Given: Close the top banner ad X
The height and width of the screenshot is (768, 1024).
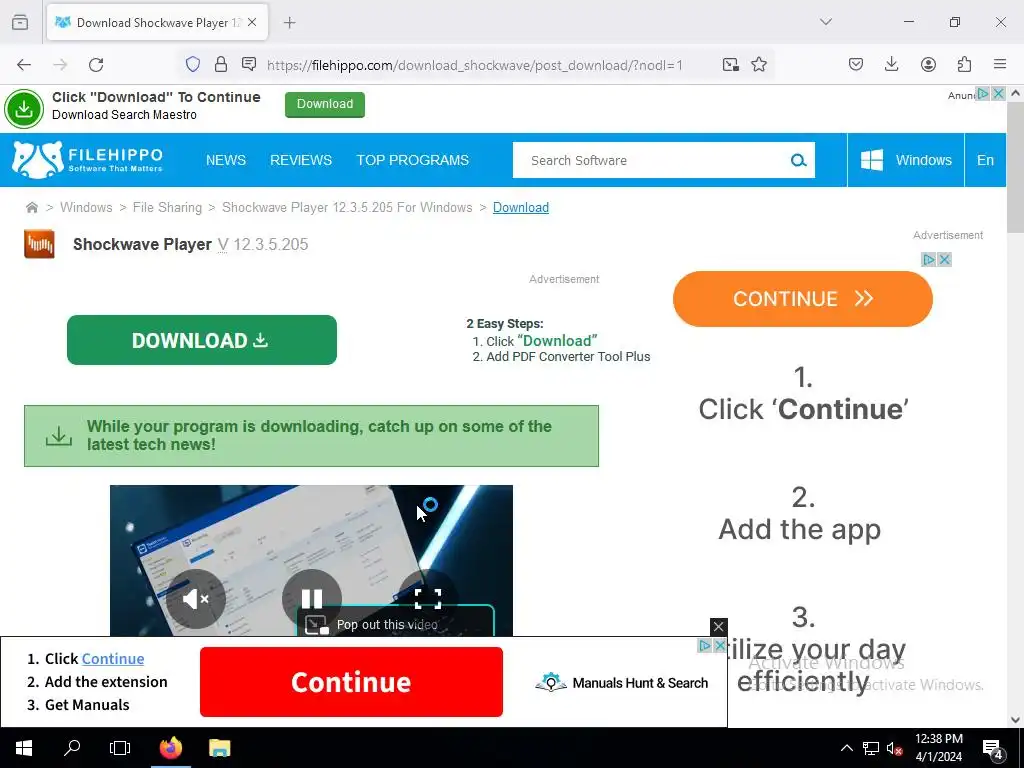Looking at the screenshot, I should (998, 93).
